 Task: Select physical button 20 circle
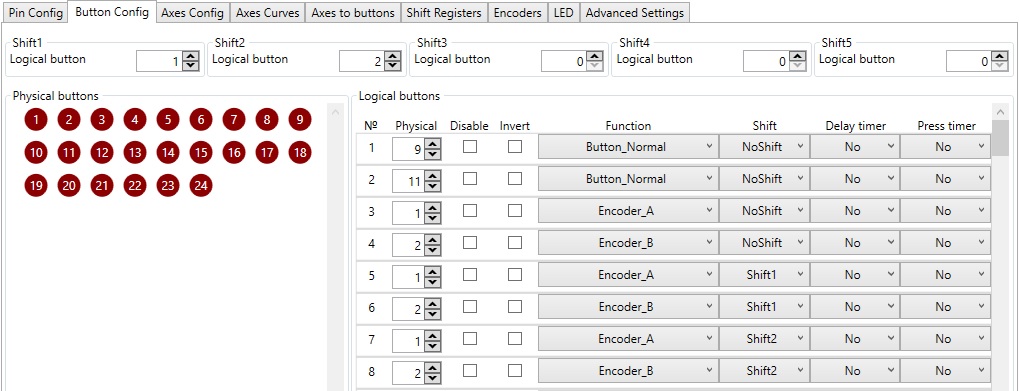tap(69, 185)
